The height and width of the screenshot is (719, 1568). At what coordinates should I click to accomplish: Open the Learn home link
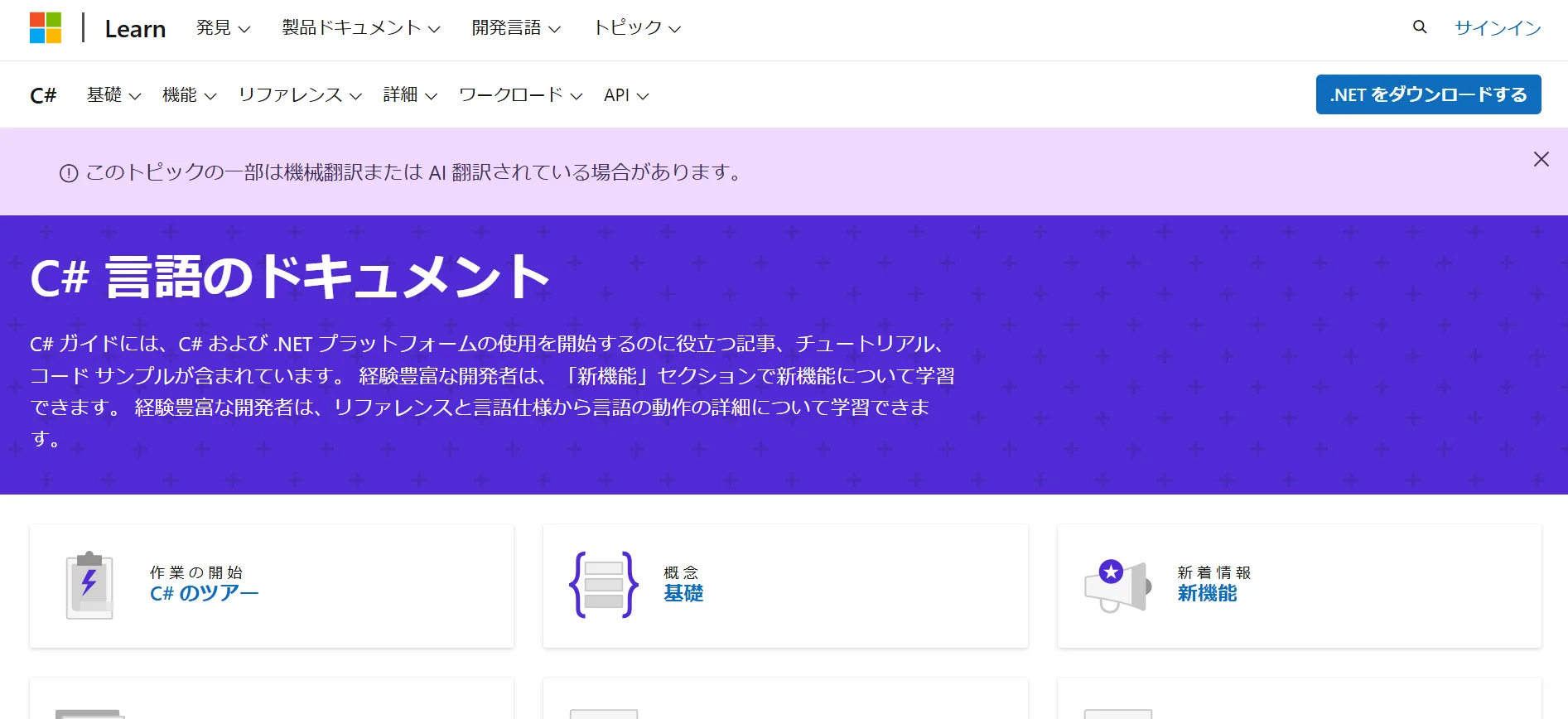(135, 29)
